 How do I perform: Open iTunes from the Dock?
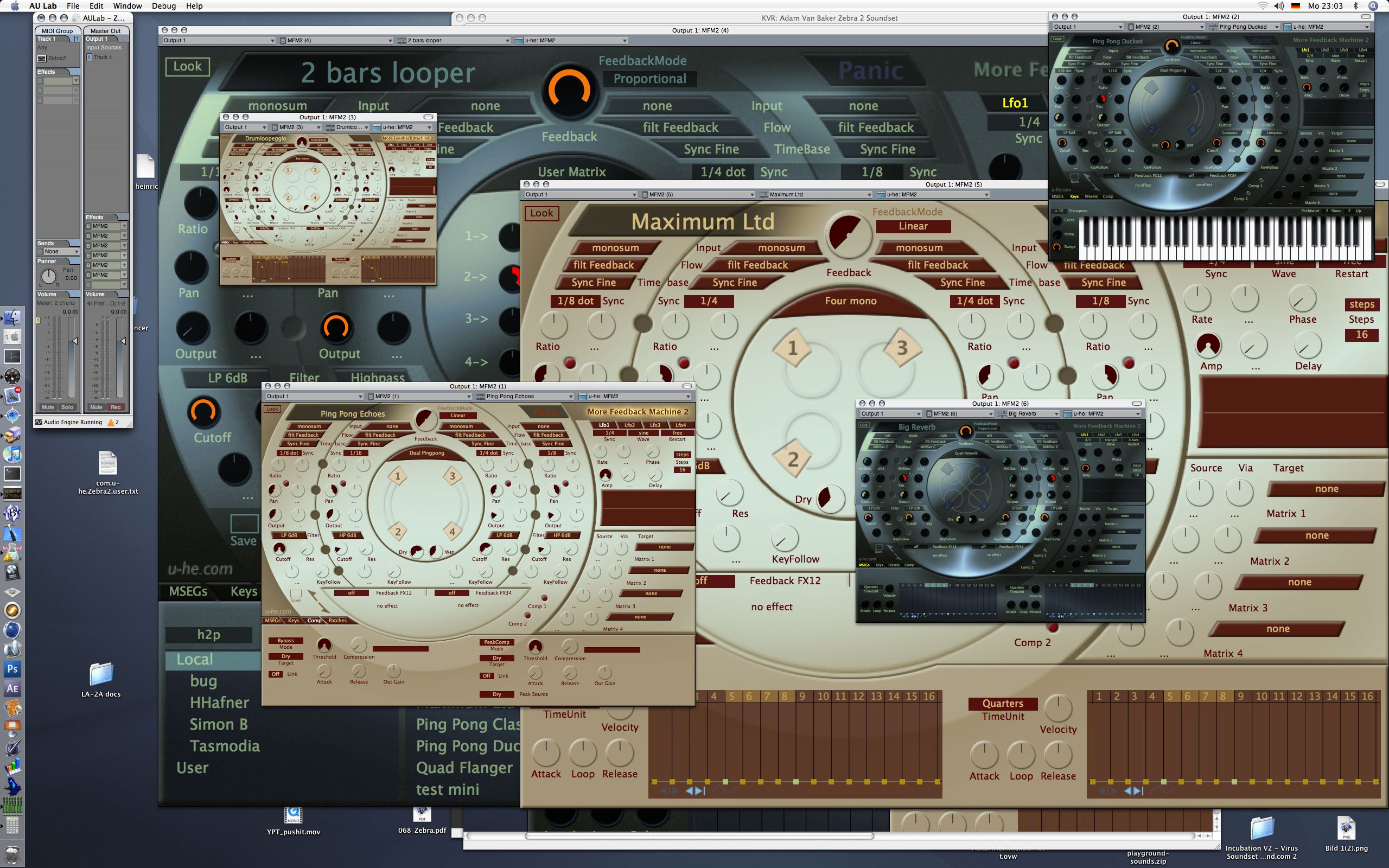click(x=12, y=454)
